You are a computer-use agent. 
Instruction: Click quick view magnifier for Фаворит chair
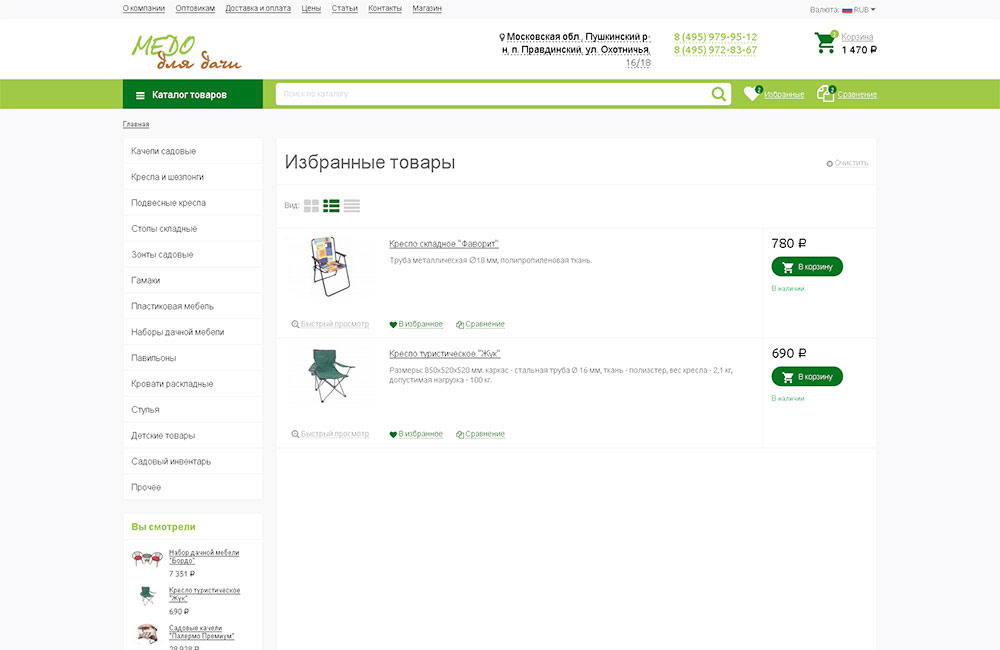(295, 324)
